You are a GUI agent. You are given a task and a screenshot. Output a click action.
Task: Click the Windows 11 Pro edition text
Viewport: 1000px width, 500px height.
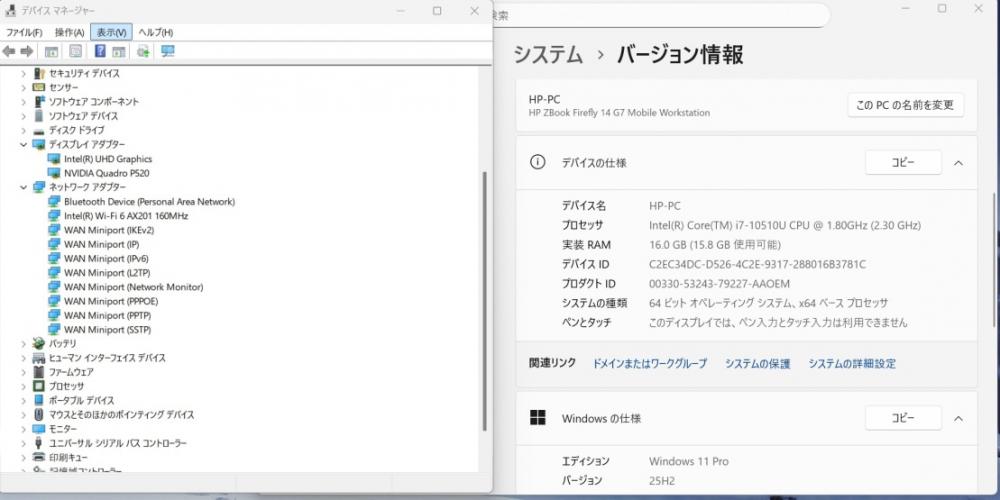689,461
